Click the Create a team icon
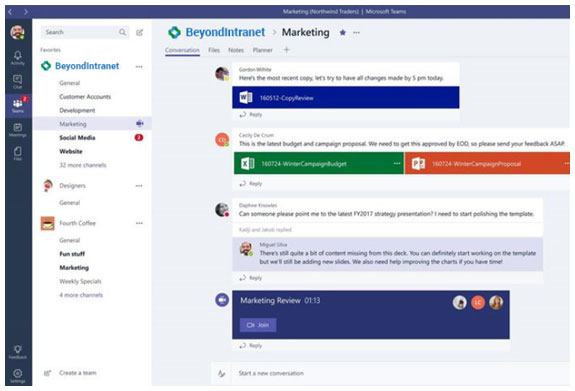The height and width of the screenshot is (391, 575). 47,373
